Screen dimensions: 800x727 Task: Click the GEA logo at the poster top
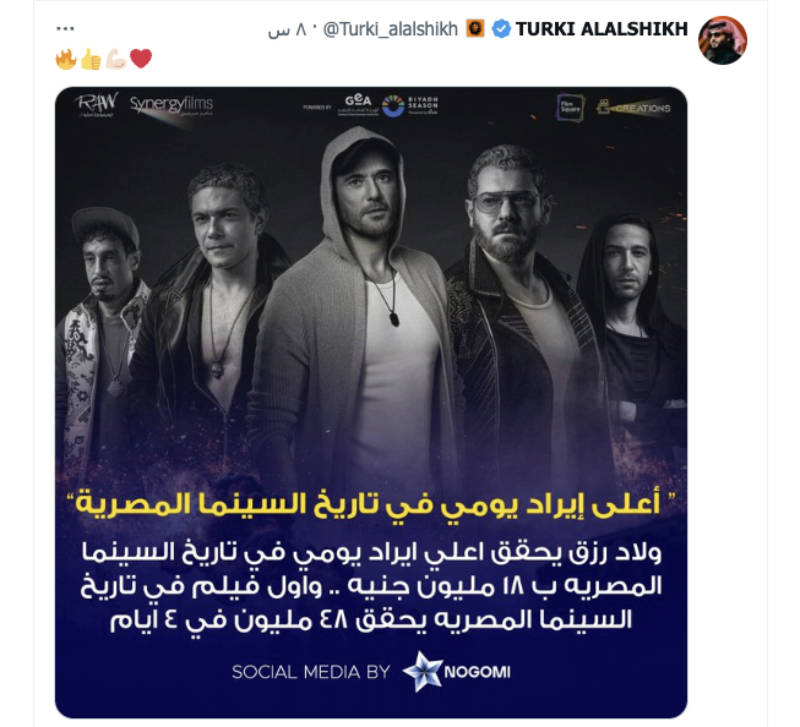point(358,106)
